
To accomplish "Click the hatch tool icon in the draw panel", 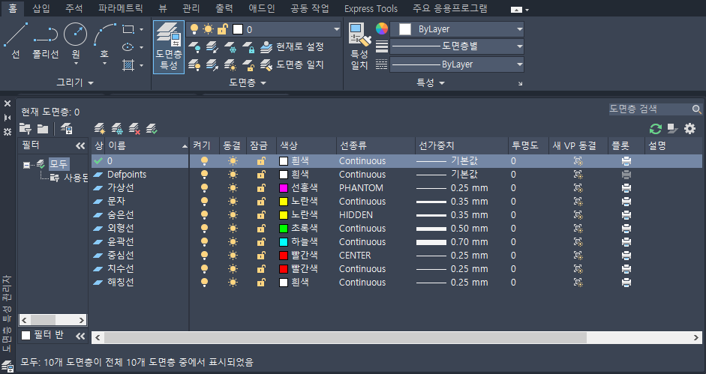I will (x=128, y=65).
